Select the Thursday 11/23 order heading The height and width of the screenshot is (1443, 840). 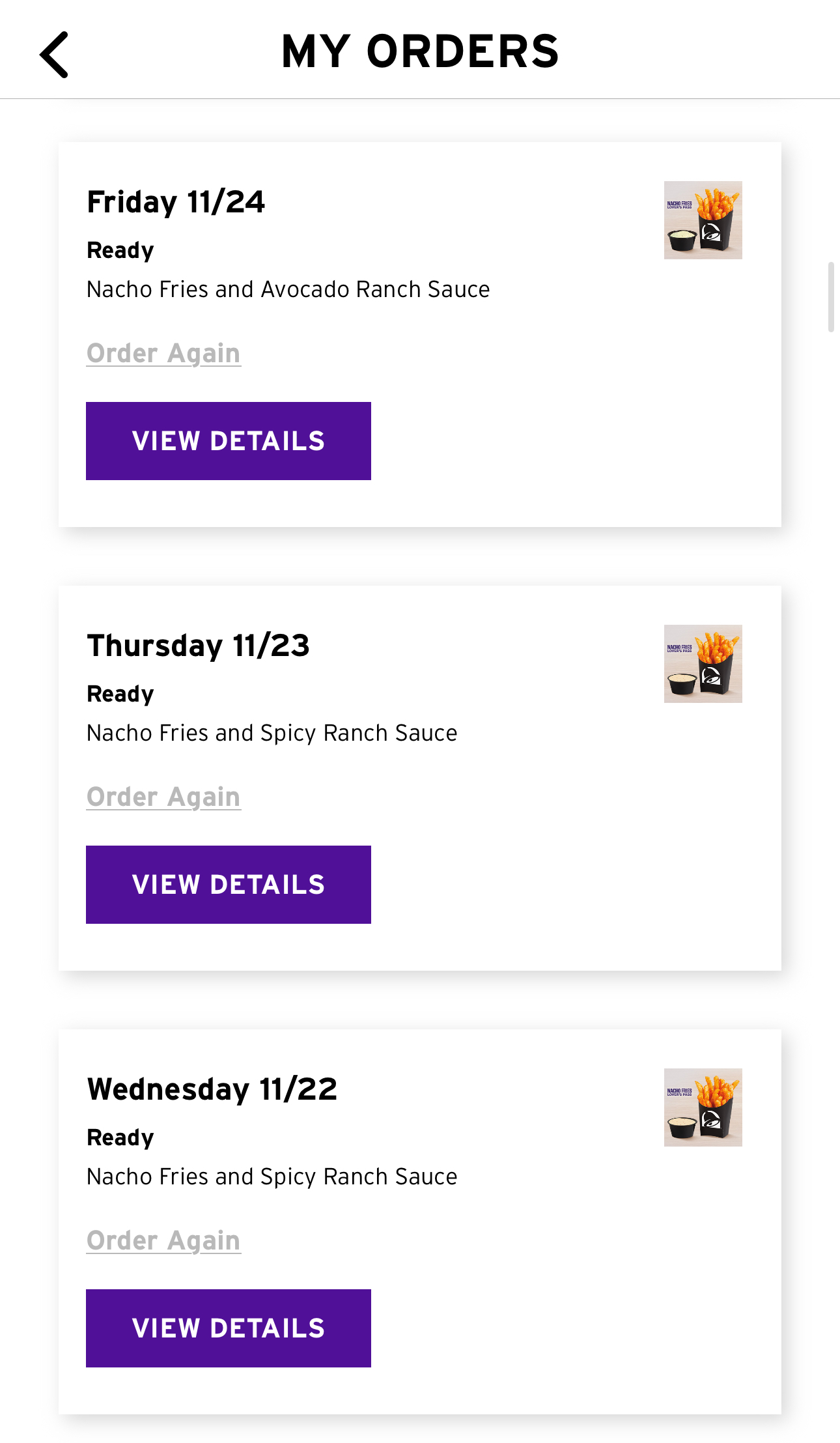click(x=199, y=646)
